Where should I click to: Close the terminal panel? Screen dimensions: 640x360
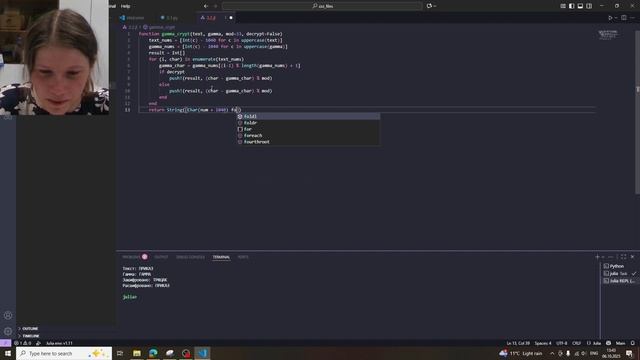[632, 257]
